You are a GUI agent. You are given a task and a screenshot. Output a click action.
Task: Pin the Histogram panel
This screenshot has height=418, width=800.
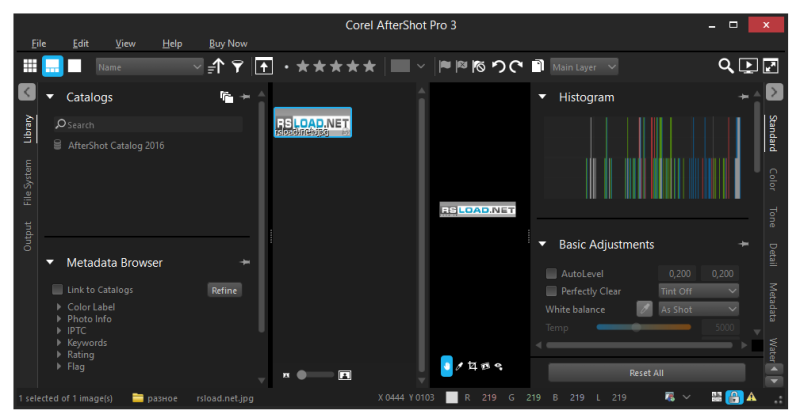coord(744,97)
